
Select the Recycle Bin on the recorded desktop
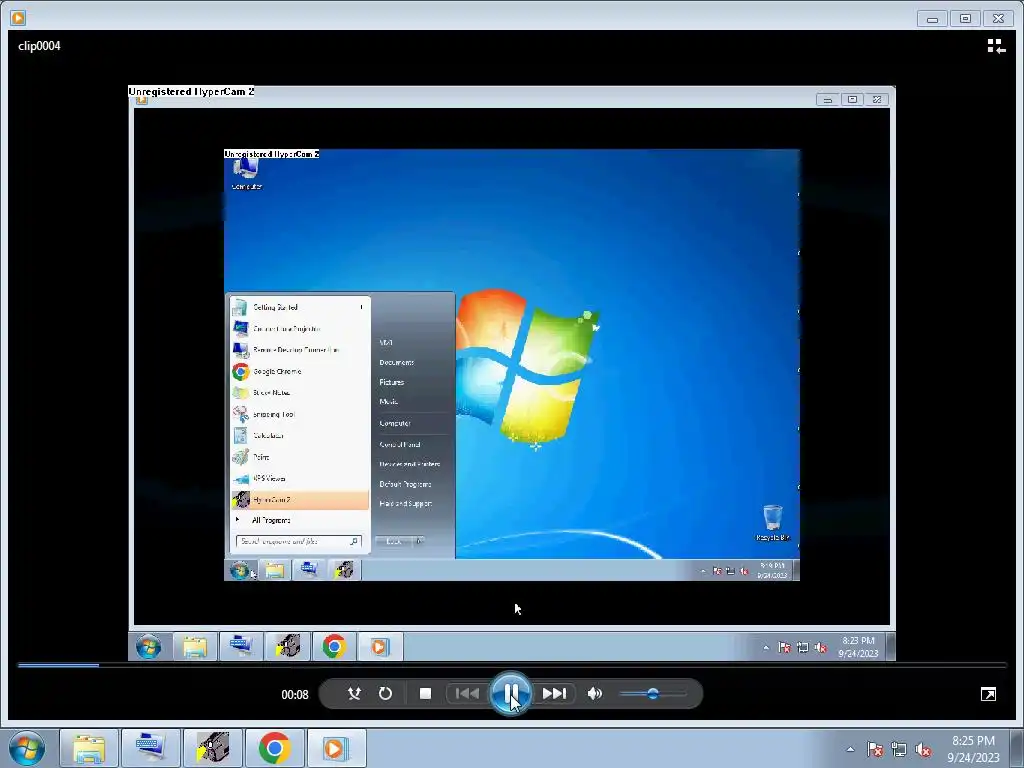coord(773,522)
